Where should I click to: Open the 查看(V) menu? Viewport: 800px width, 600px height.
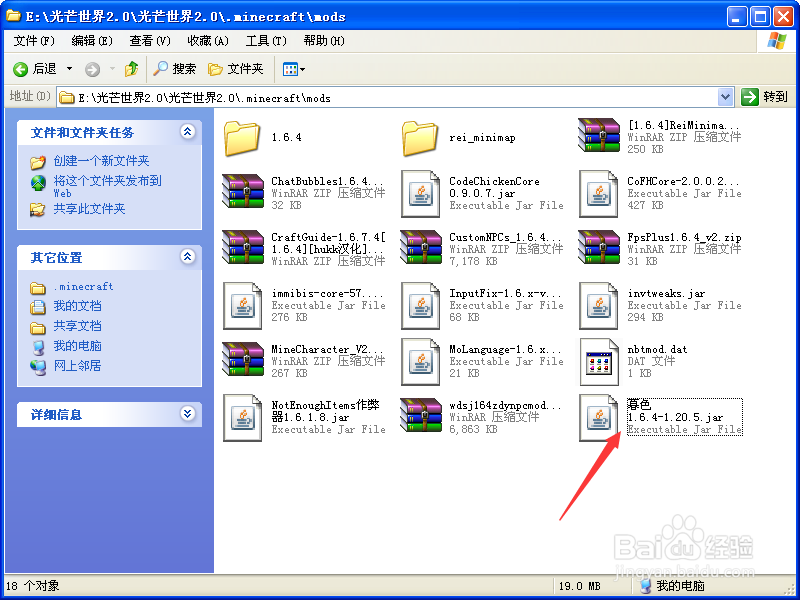click(x=149, y=41)
